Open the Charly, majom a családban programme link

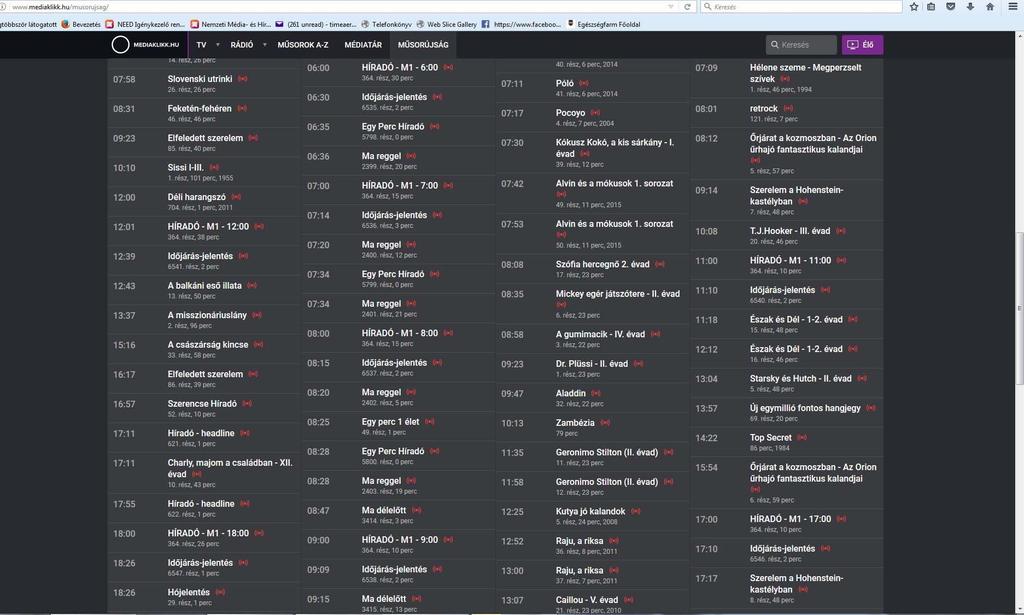tap(230, 469)
